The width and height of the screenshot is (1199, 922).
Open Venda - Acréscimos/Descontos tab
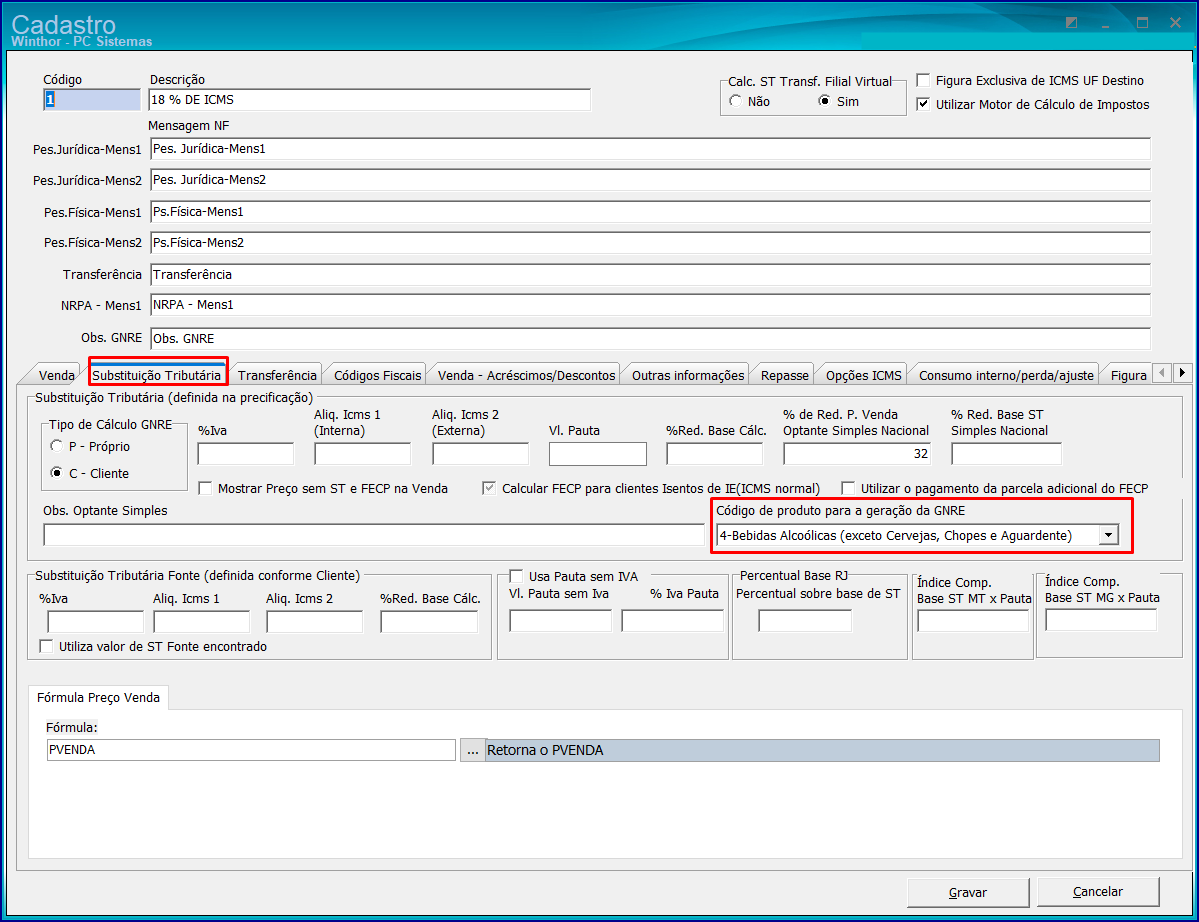(x=526, y=375)
